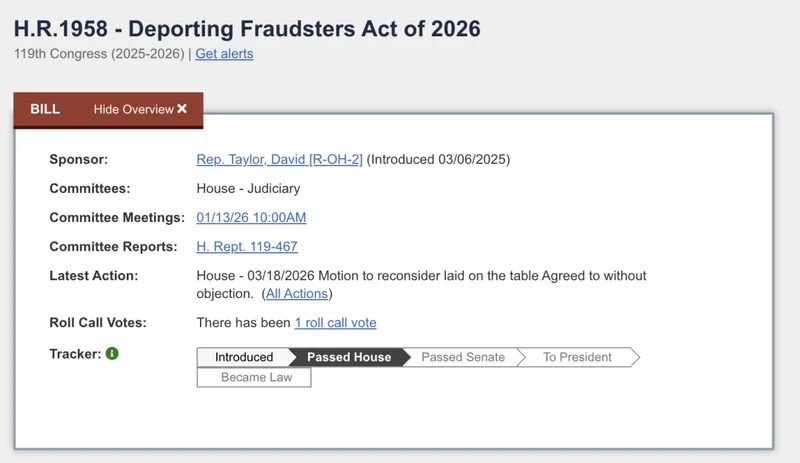Open sponsor Rep. Taylor, David link

point(279,159)
